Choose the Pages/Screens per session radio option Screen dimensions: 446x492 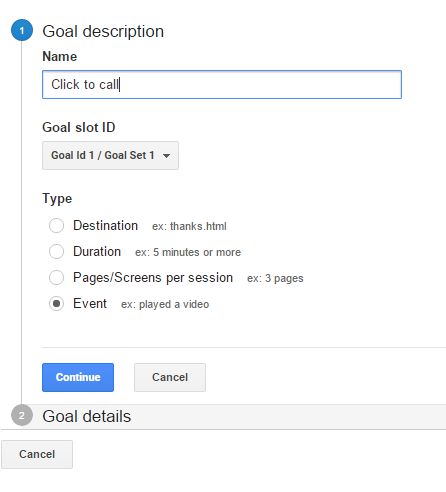click(x=56, y=277)
